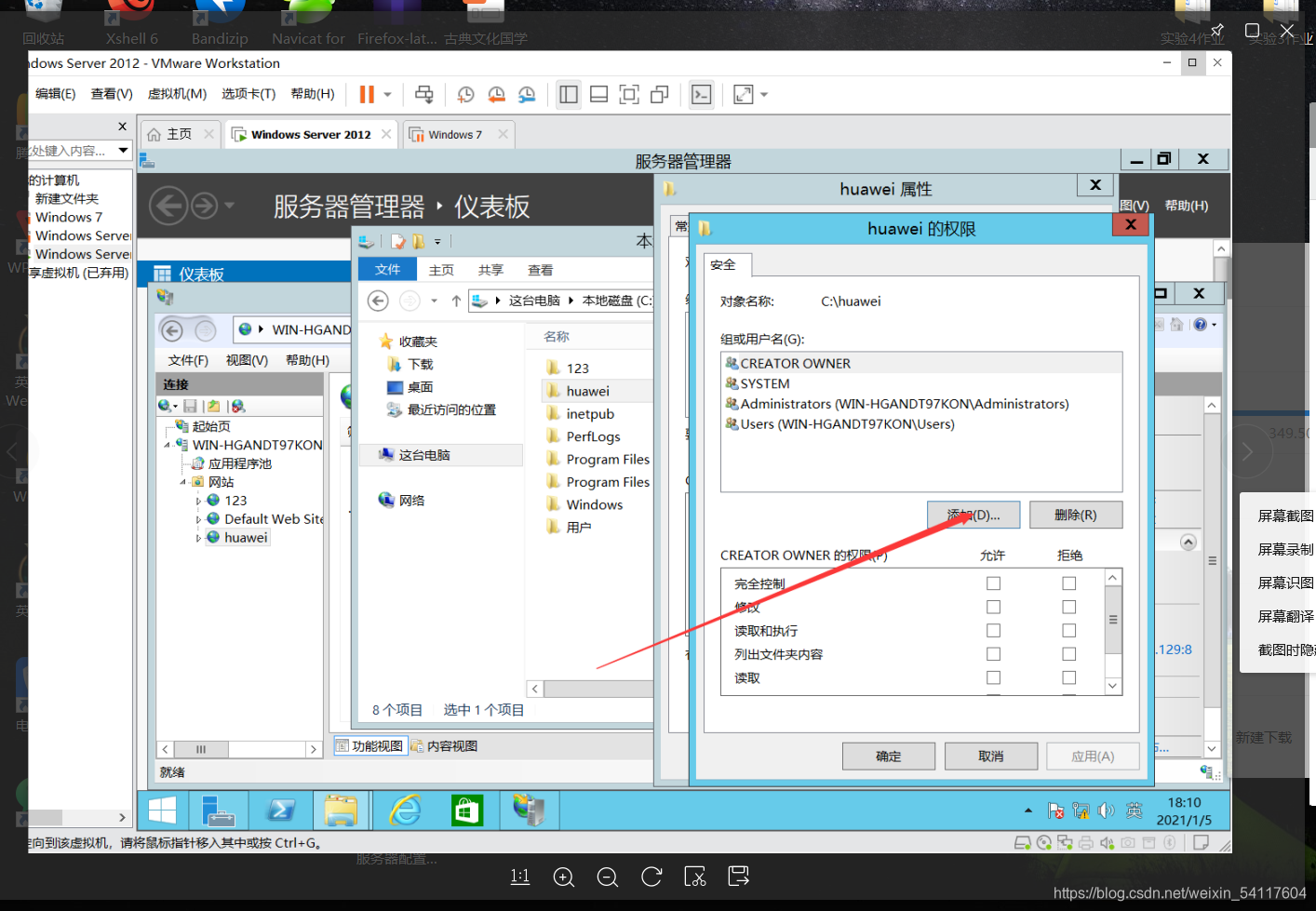Image resolution: width=1316 pixels, height=911 pixels.
Task: Enter full screen mode icon in VMware
Action: click(x=629, y=94)
